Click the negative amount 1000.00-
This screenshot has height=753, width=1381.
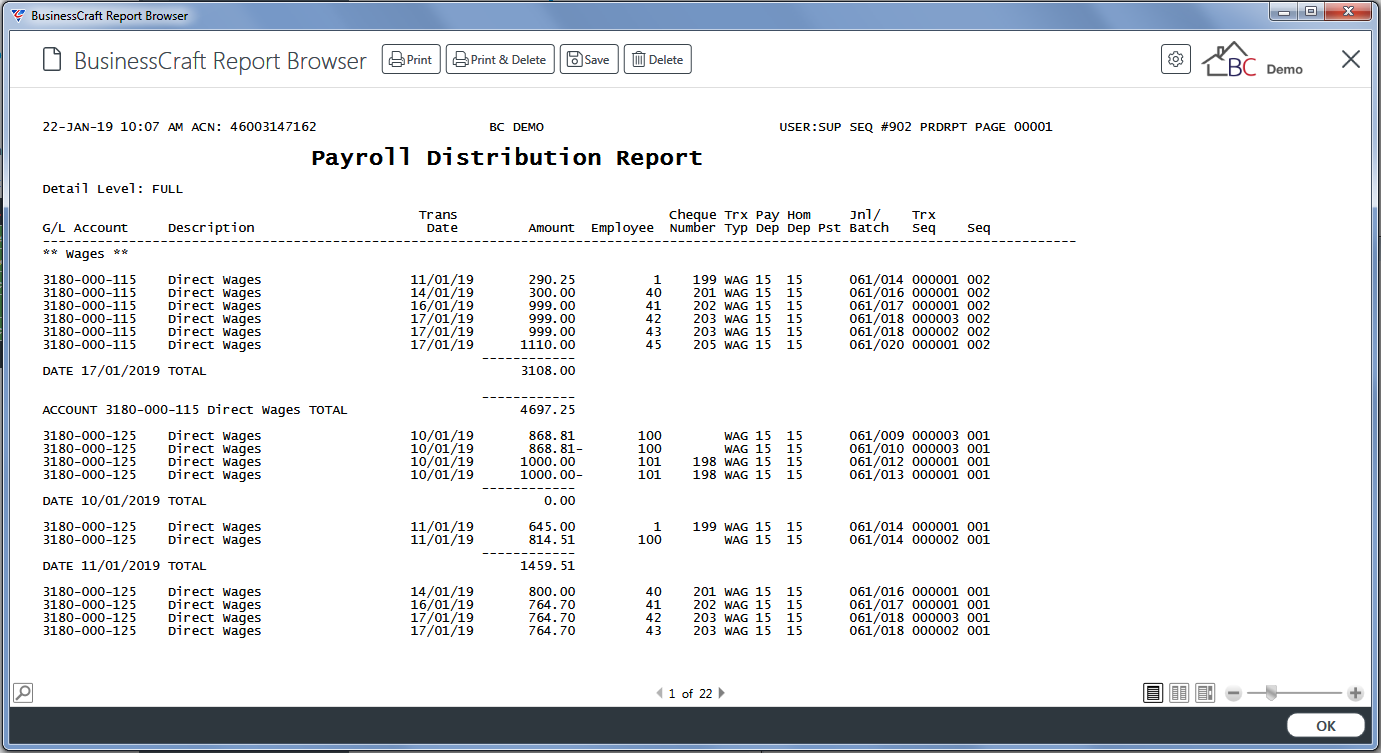pos(552,475)
